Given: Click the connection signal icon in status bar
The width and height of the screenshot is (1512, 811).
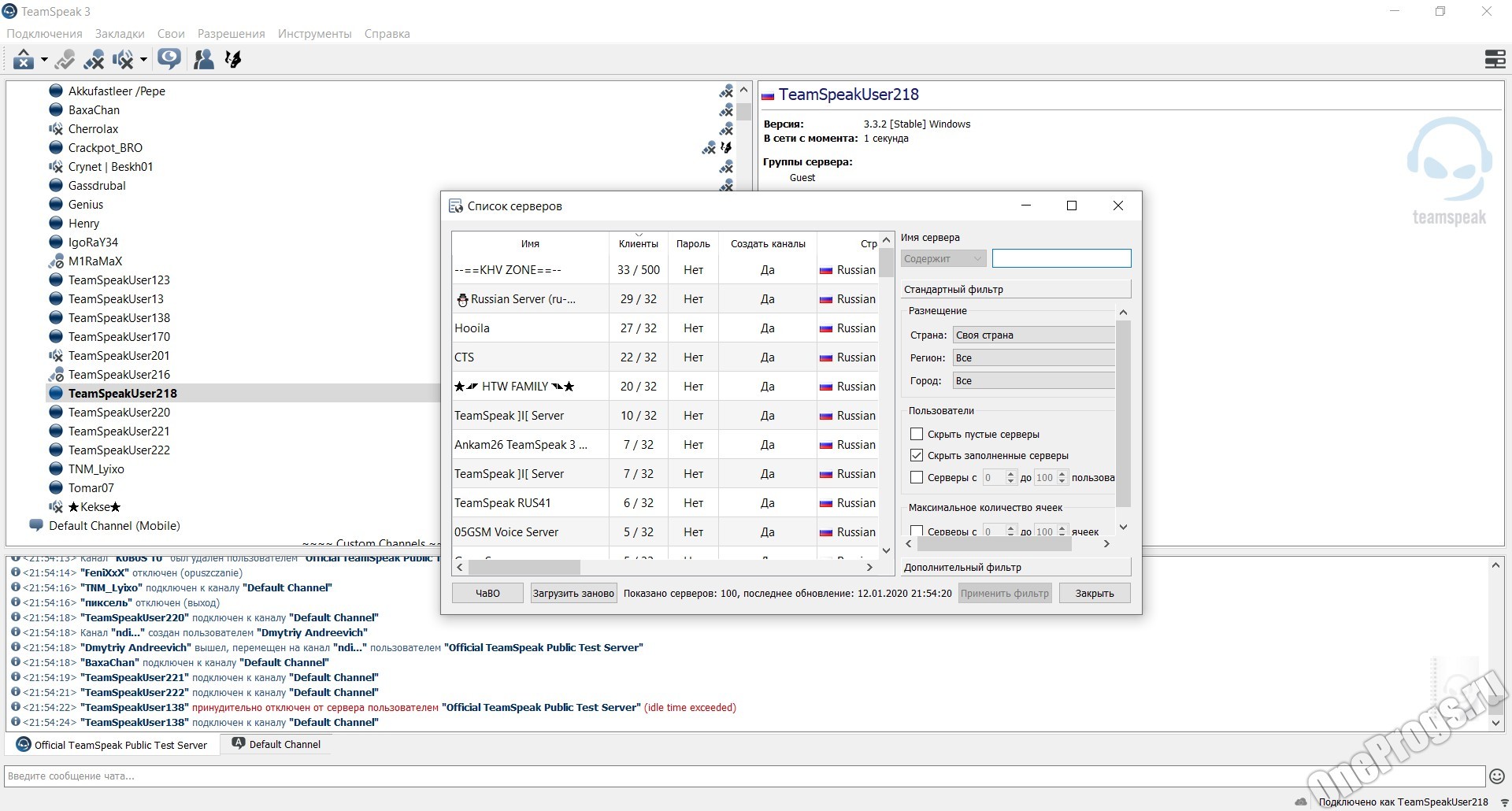Looking at the screenshot, I should (x=1505, y=802).
